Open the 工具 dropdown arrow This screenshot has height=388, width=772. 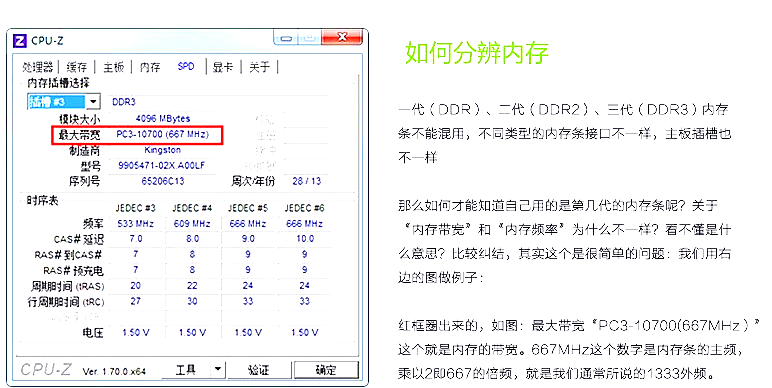tap(218, 369)
